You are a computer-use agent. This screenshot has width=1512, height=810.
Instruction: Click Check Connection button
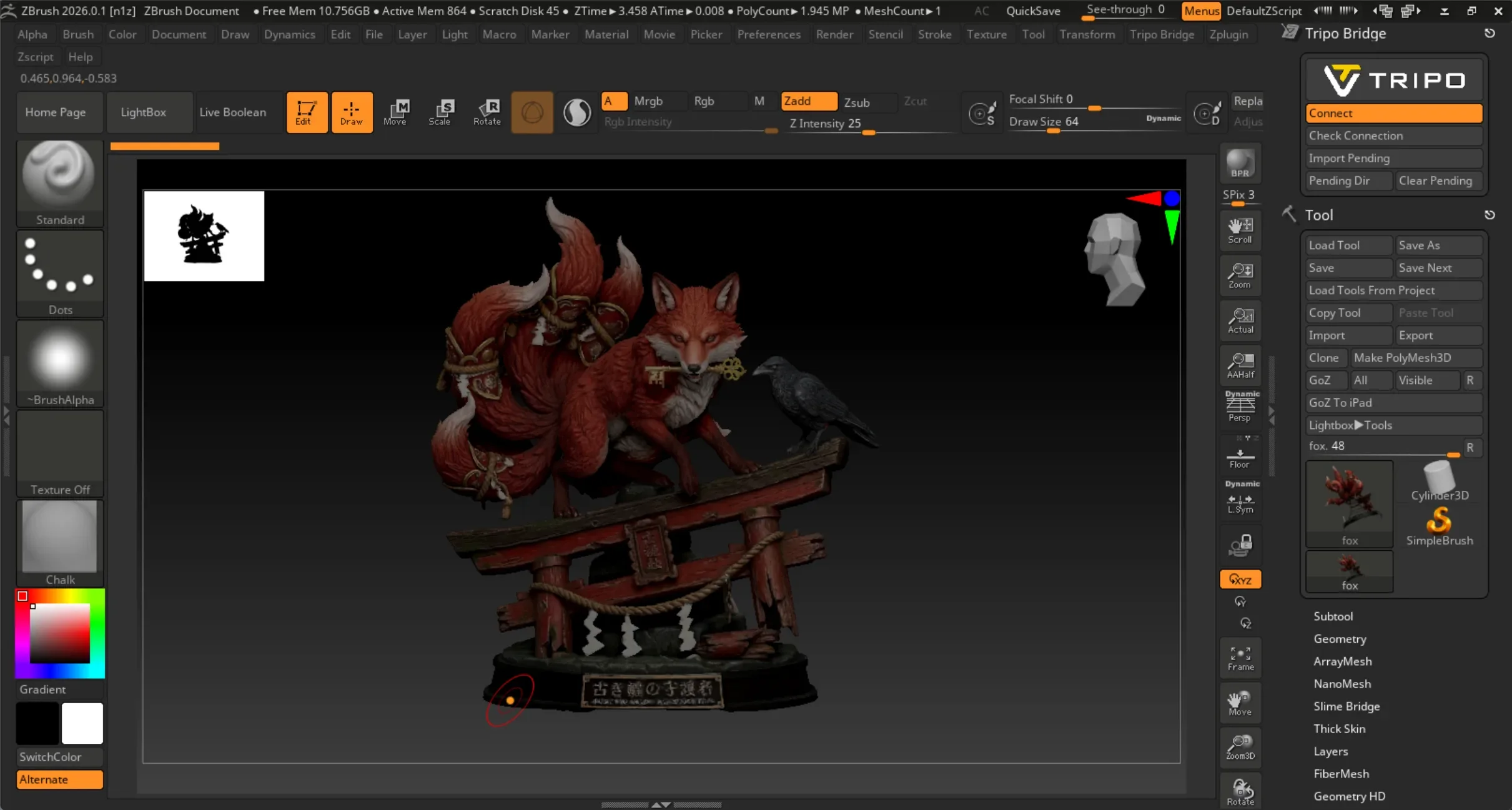tap(1394, 136)
